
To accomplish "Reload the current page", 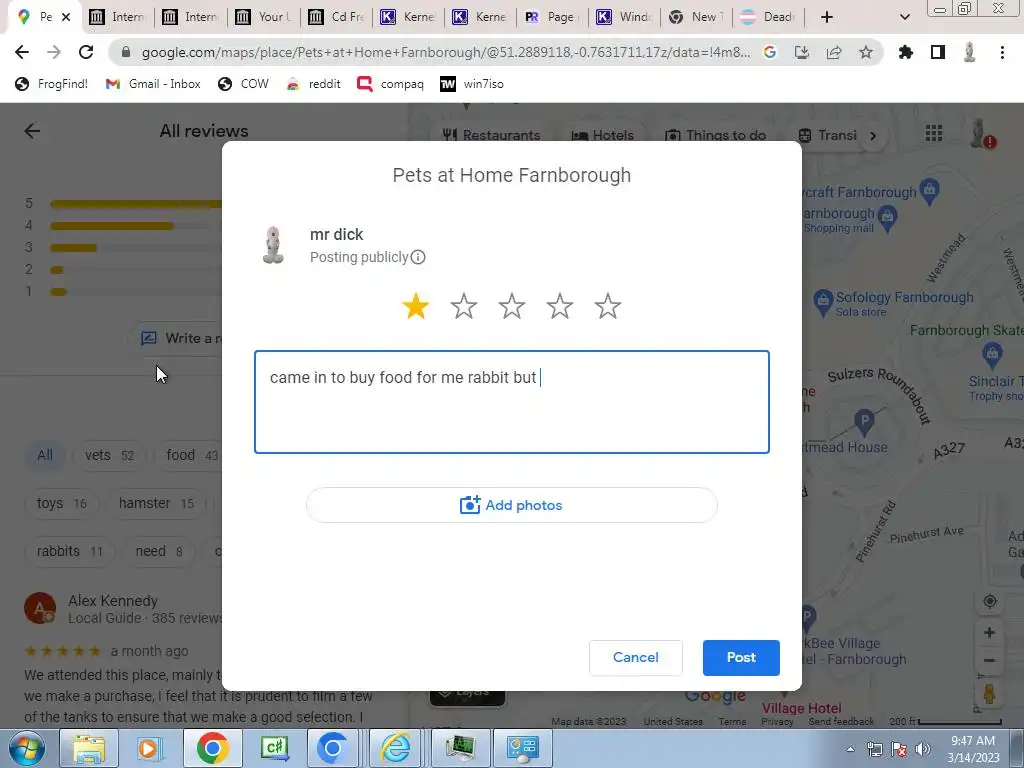I will pos(86,52).
